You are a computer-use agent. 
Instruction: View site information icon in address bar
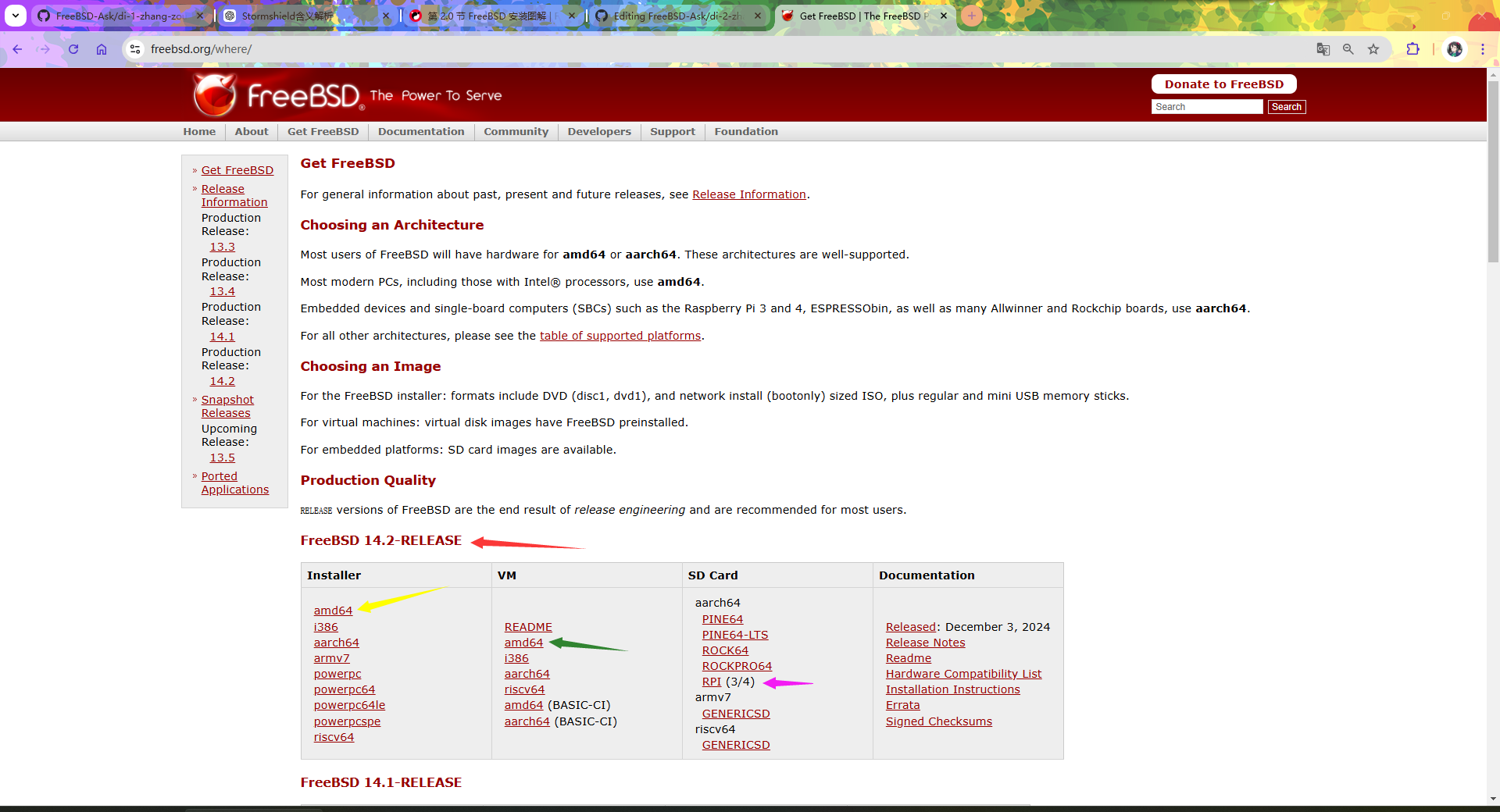(135, 49)
